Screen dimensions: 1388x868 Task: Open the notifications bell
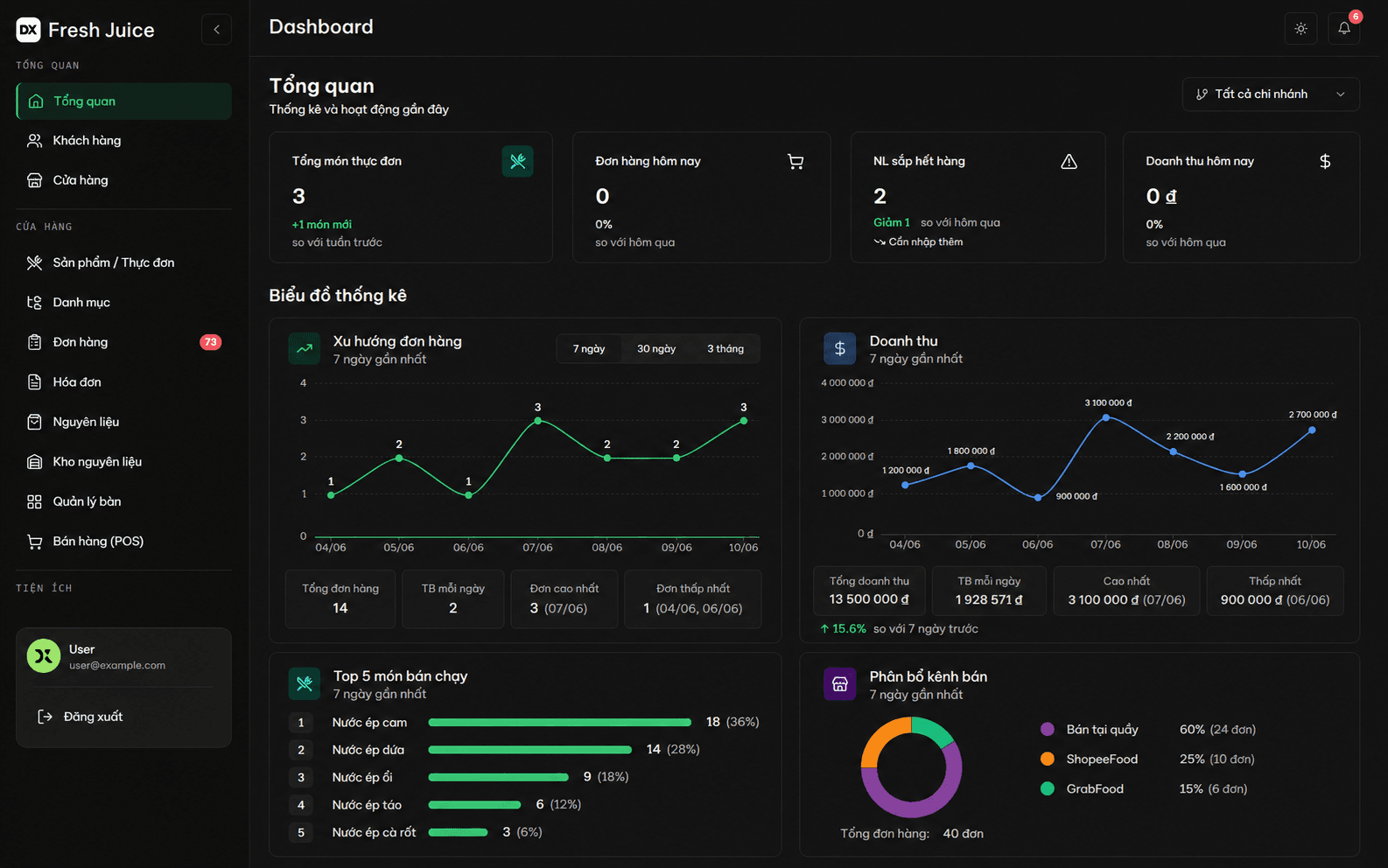click(1344, 29)
